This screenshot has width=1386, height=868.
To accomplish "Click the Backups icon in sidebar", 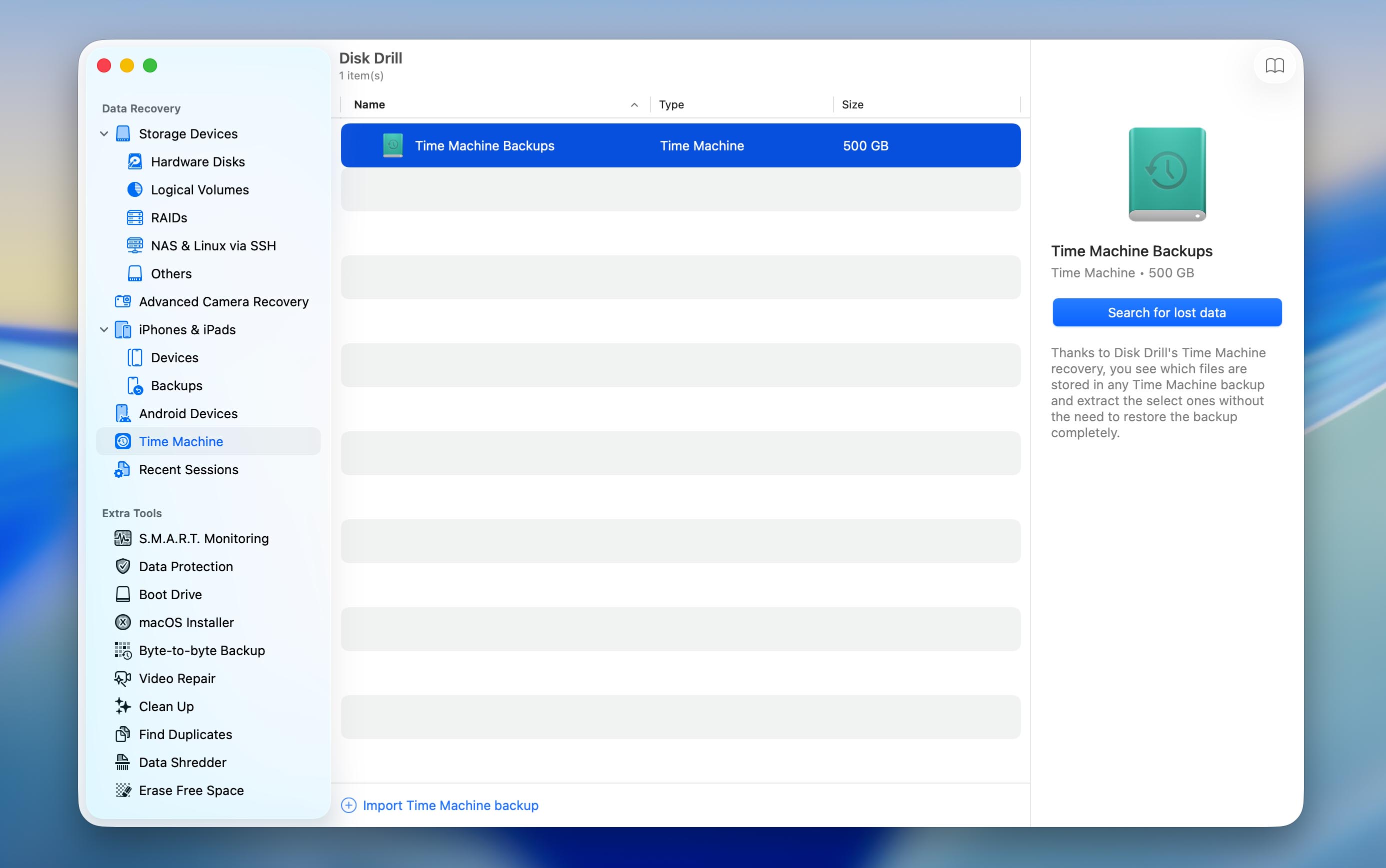I will [x=135, y=386].
